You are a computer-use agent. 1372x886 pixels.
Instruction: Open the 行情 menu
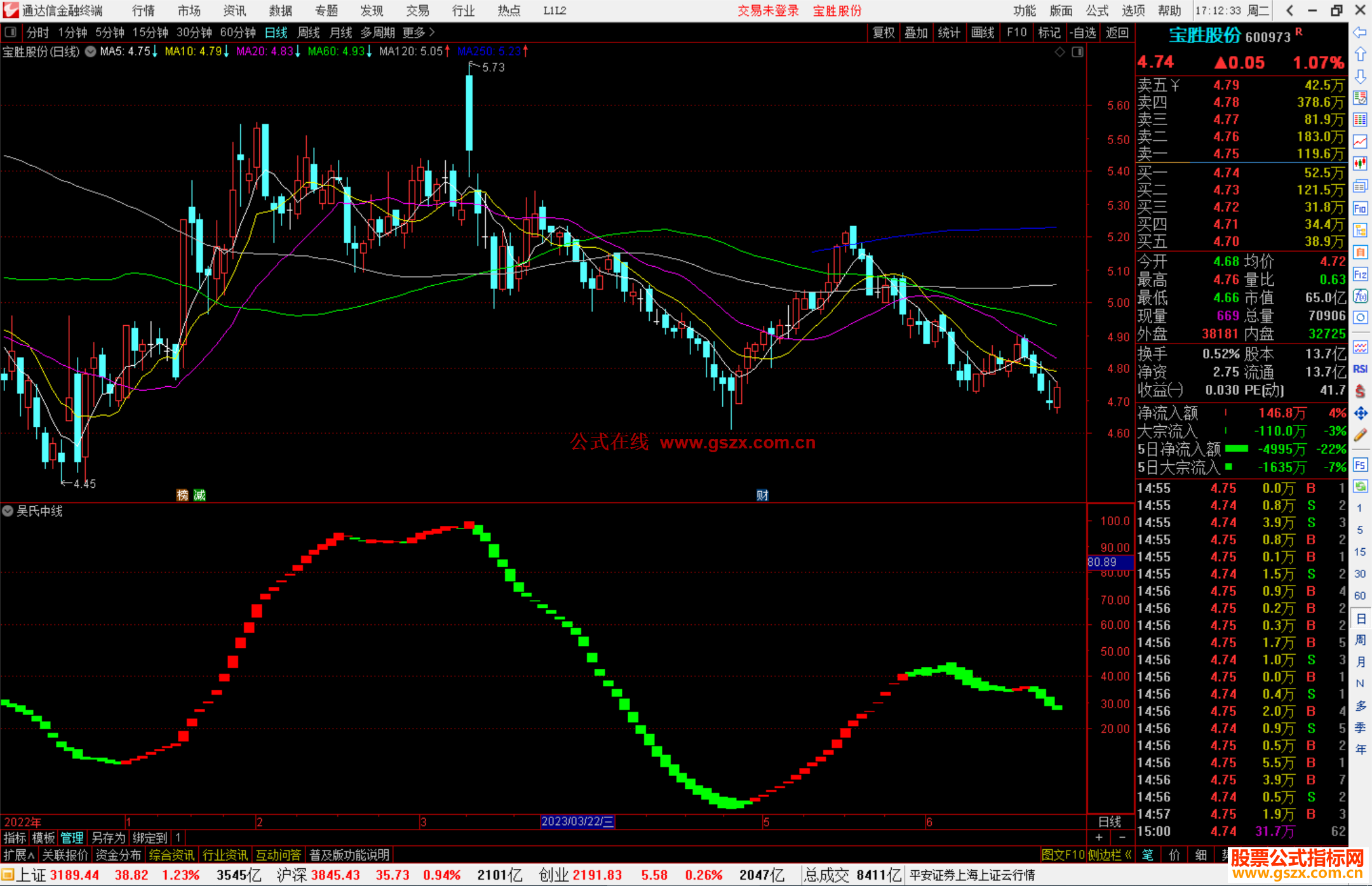144,11
